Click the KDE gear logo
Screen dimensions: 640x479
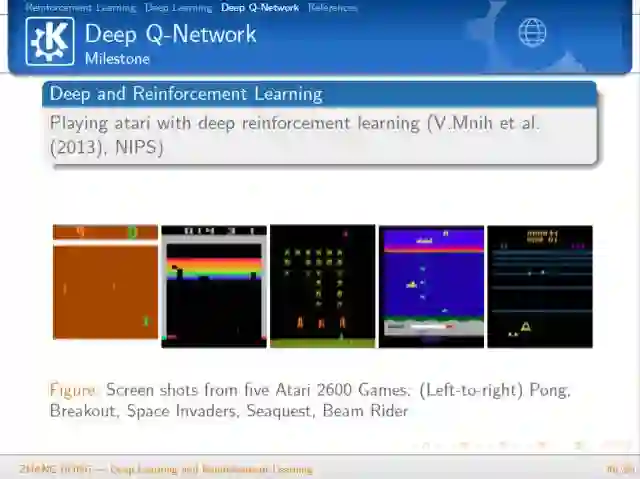pyautogui.click(x=50, y=41)
